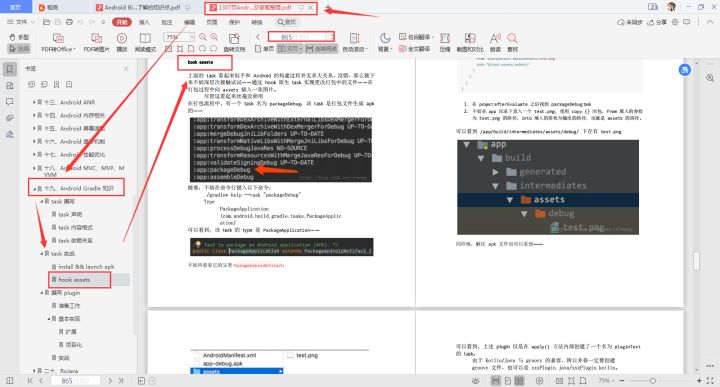Open the Comments sidebar icon
The width and height of the screenshot is (720, 387).
(x=10, y=102)
